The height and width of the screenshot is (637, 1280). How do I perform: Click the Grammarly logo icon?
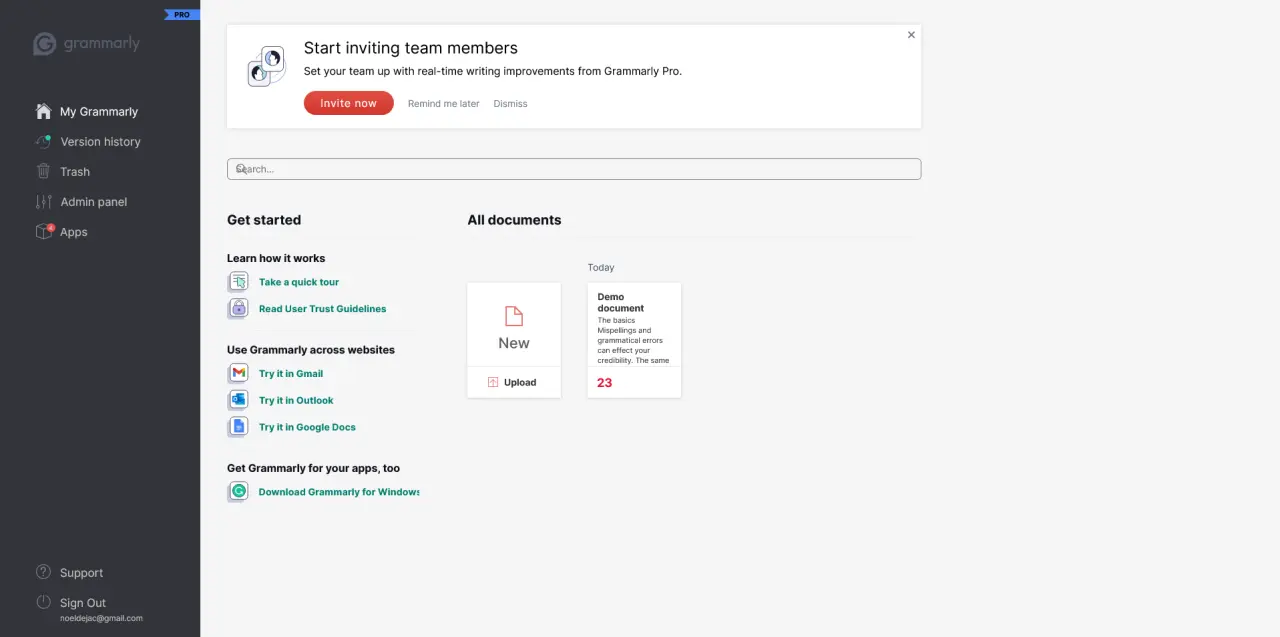pyautogui.click(x=44, y=44)
